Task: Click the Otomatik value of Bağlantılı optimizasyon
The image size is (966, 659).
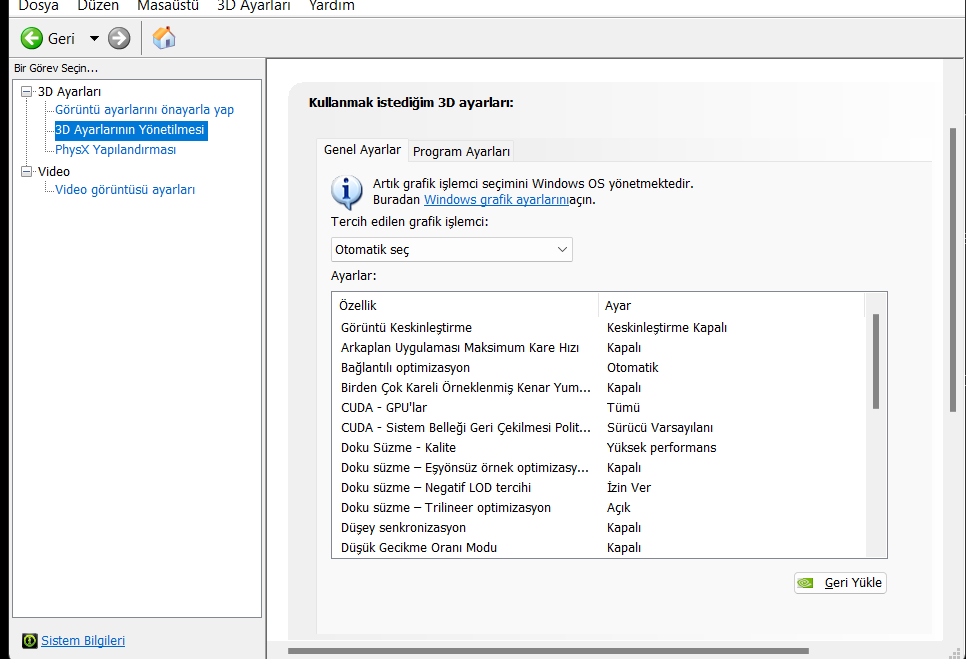Action: pos(633,368)
